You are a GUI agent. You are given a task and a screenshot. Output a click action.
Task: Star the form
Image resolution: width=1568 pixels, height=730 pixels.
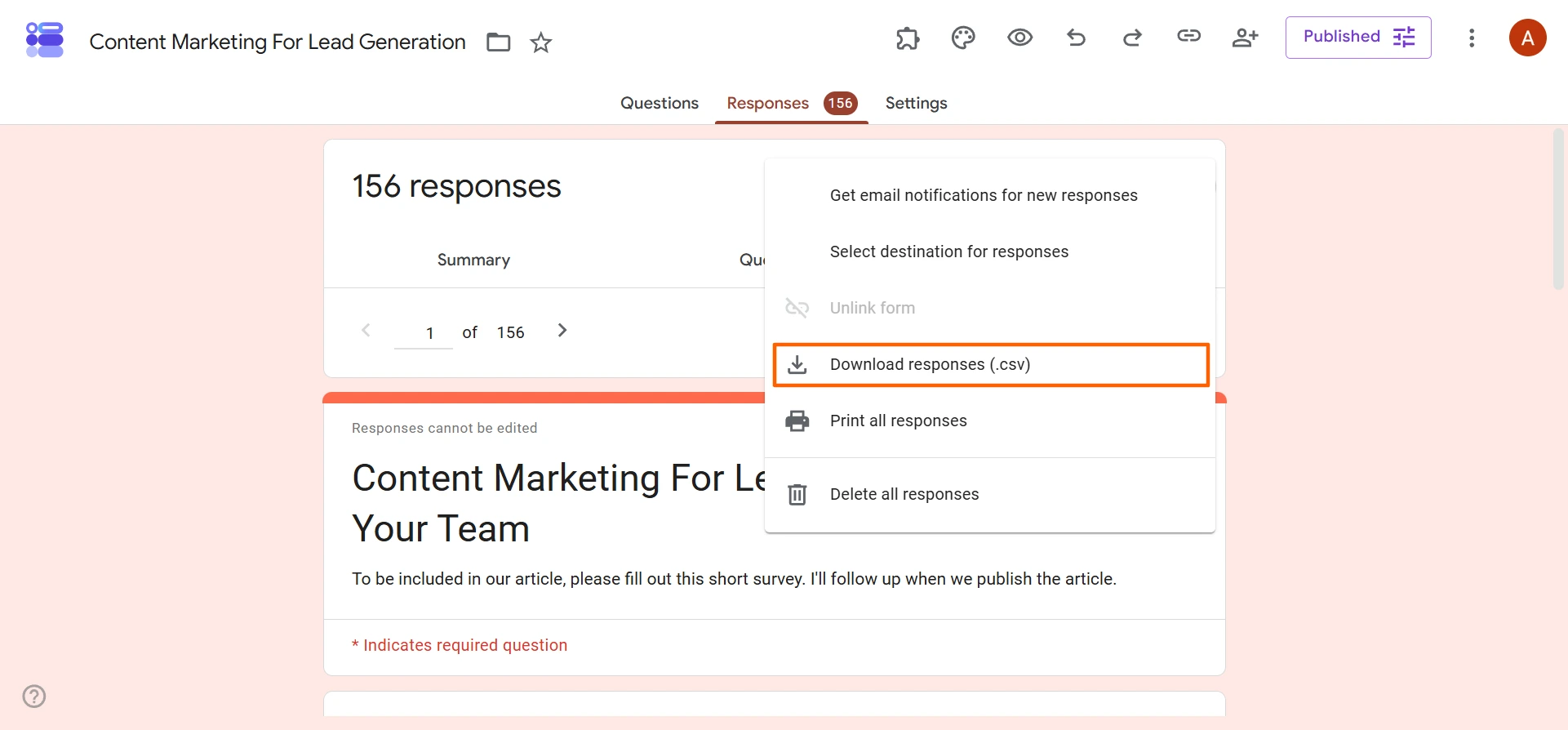[x=541, y=42]
